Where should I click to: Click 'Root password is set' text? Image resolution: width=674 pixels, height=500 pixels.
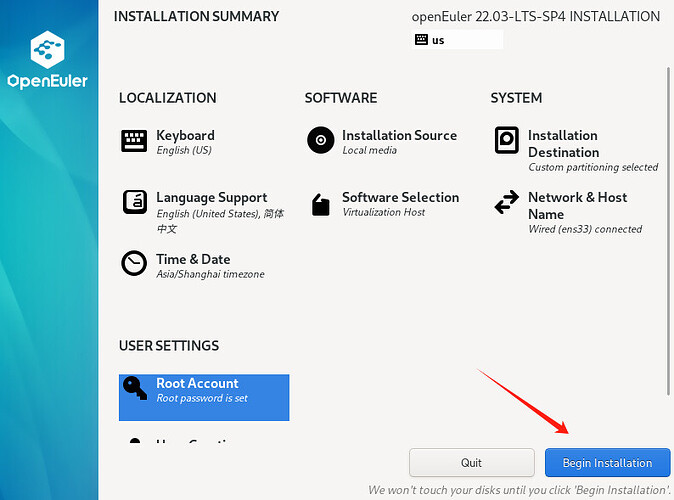tap(202, 398)
